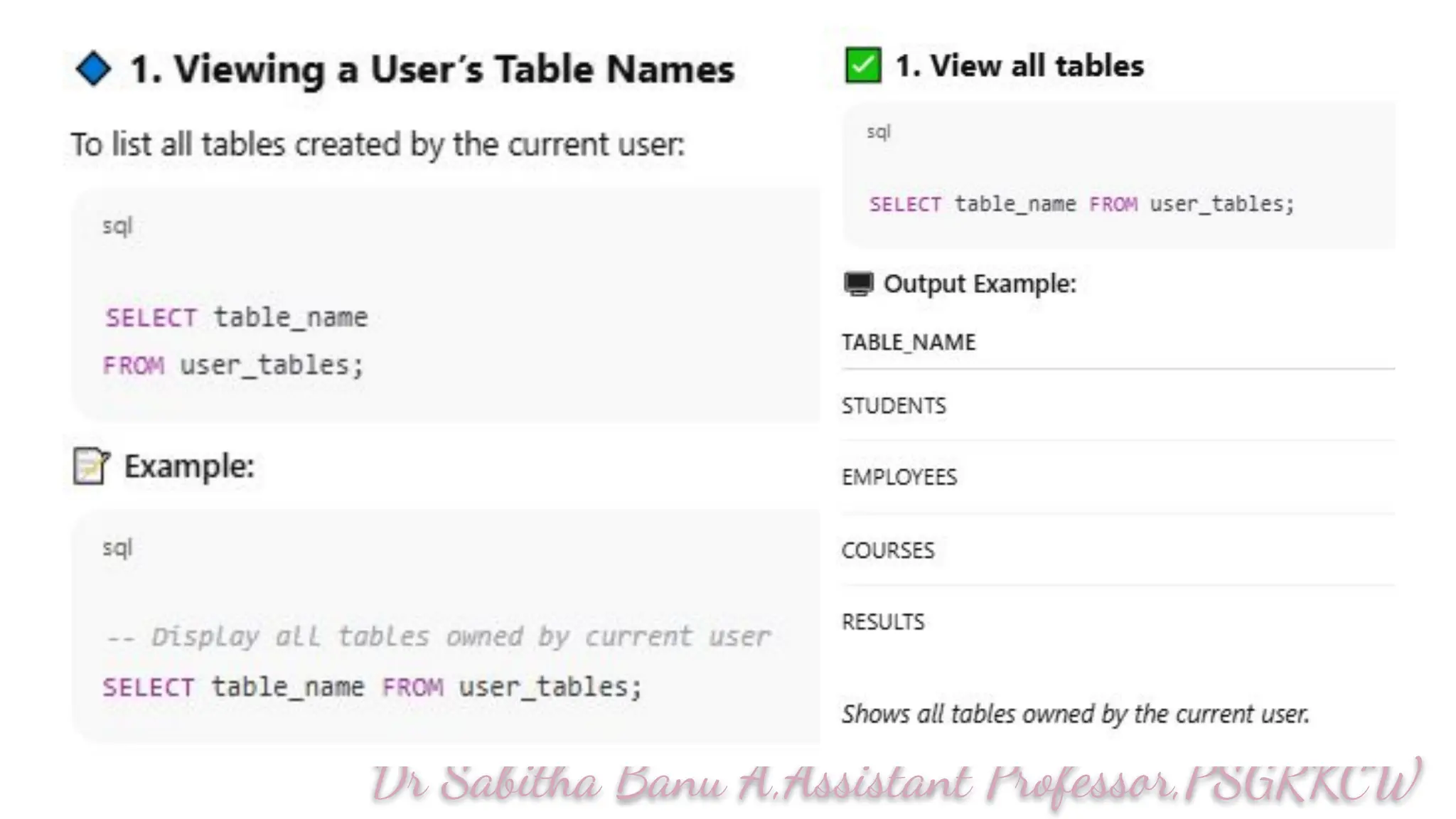1456x819 pixels.
Task: Click the STUDENTS row in output table
Action: click(894, 406)
